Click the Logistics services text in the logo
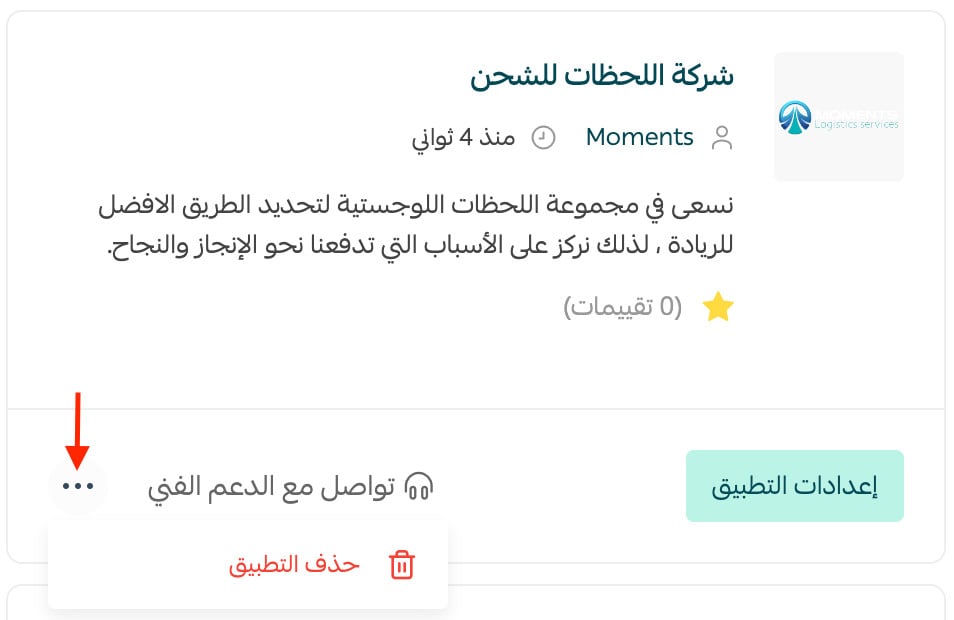Viewport: 954px width, 620px height. (x=856, y=124)
